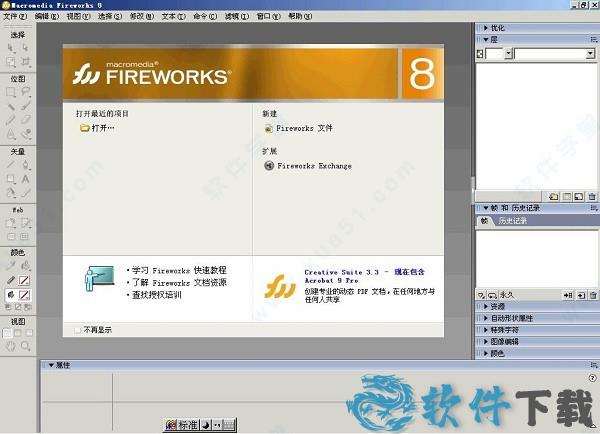Click the 学习 Fireworks 快速教程 link
Screen dimensions: 600x434
[x=180, y=270]
